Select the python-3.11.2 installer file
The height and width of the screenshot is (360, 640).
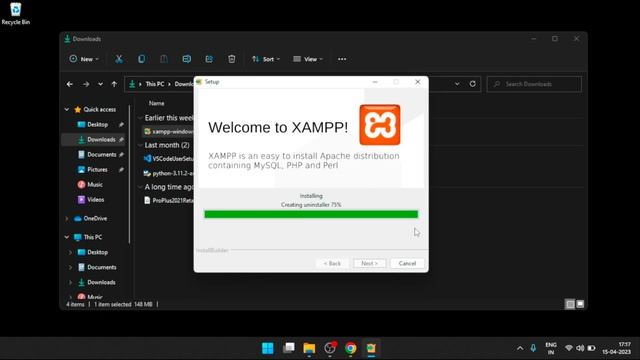(169, 173)
